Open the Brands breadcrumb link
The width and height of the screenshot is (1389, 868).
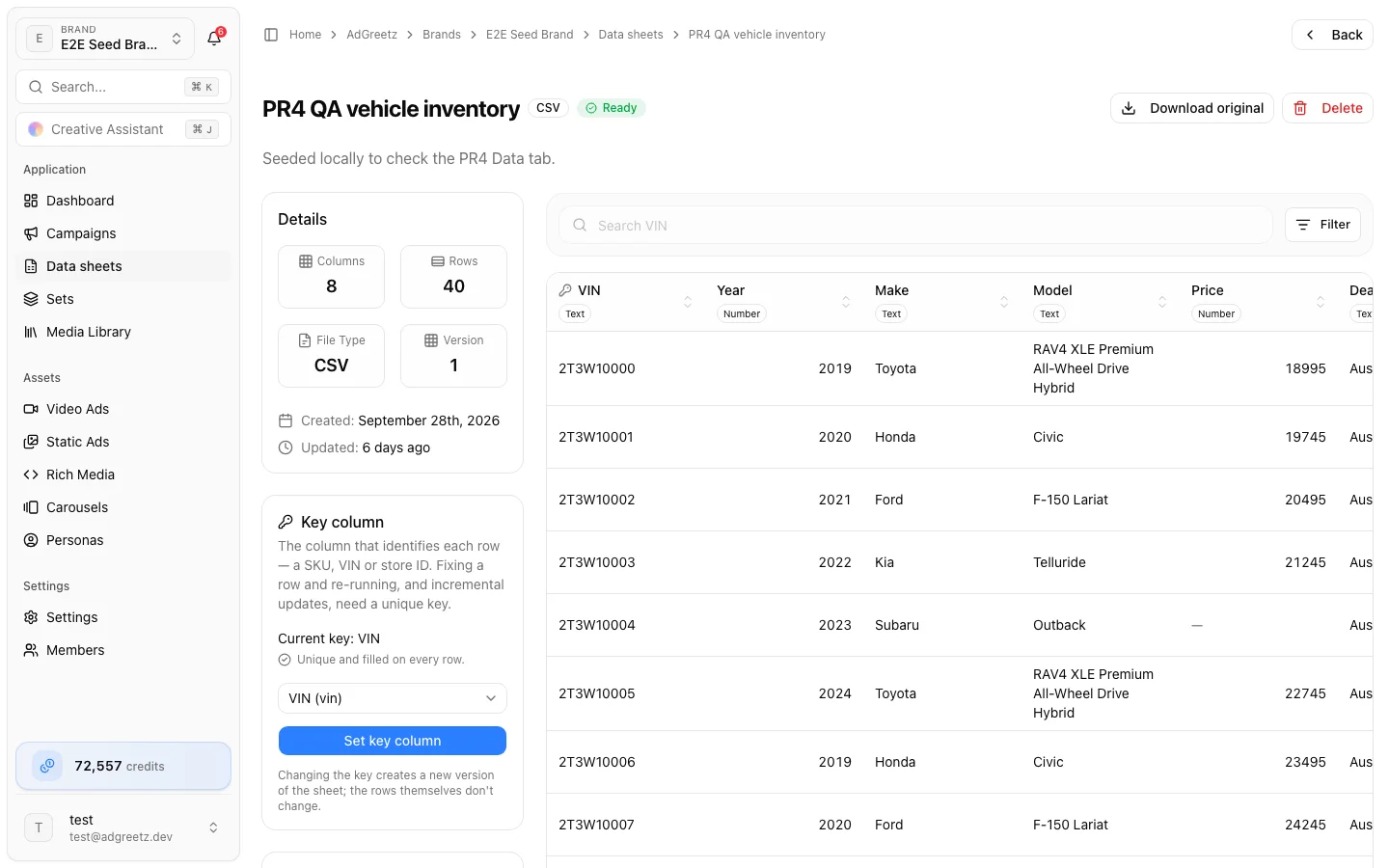(442, 35)
